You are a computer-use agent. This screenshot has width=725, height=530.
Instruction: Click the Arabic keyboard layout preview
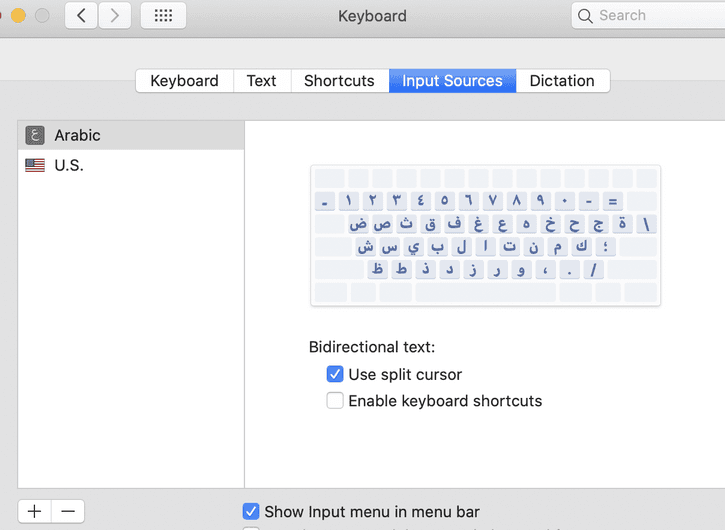point(485,235)
